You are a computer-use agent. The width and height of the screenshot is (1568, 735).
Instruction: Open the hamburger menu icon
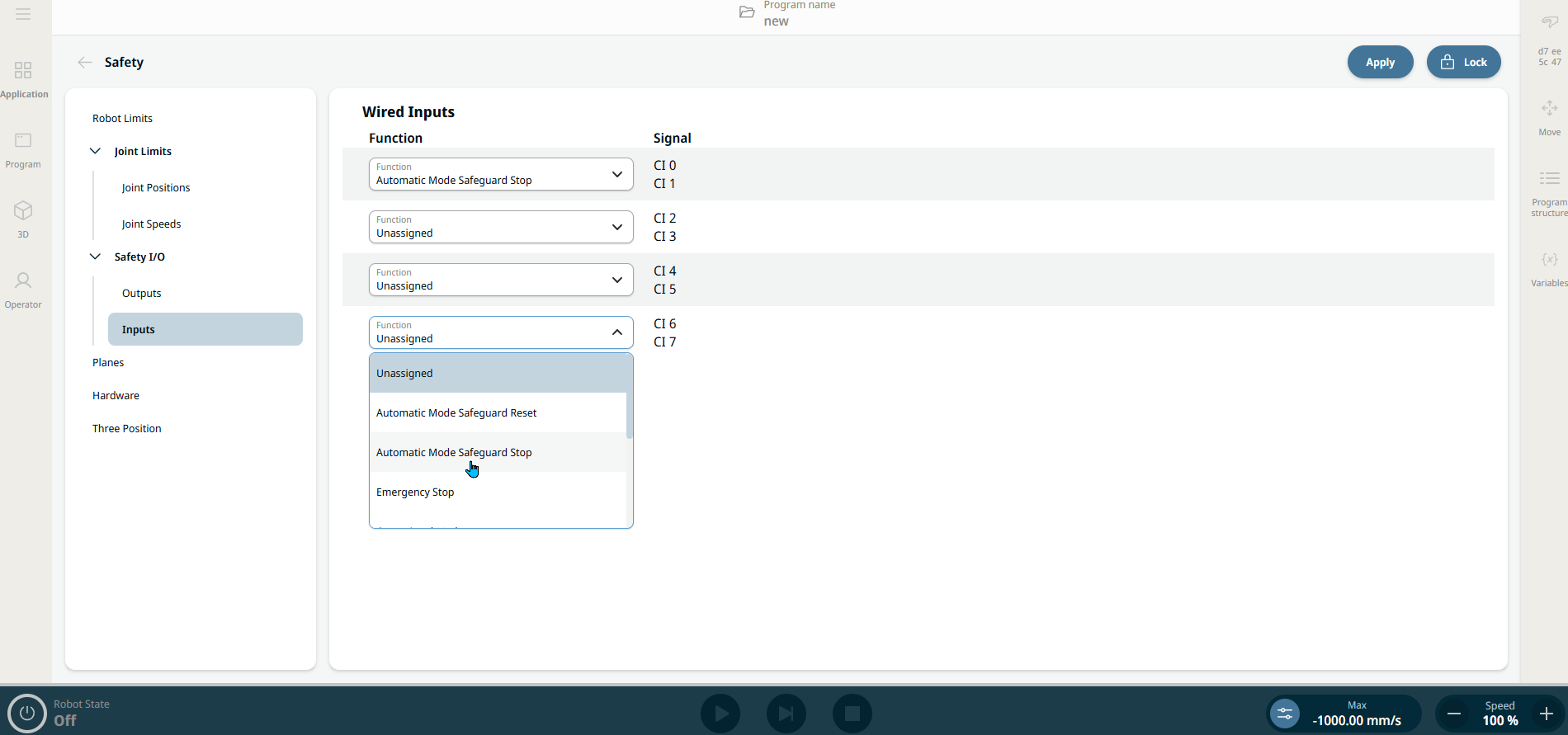click(x=23, y=14)
